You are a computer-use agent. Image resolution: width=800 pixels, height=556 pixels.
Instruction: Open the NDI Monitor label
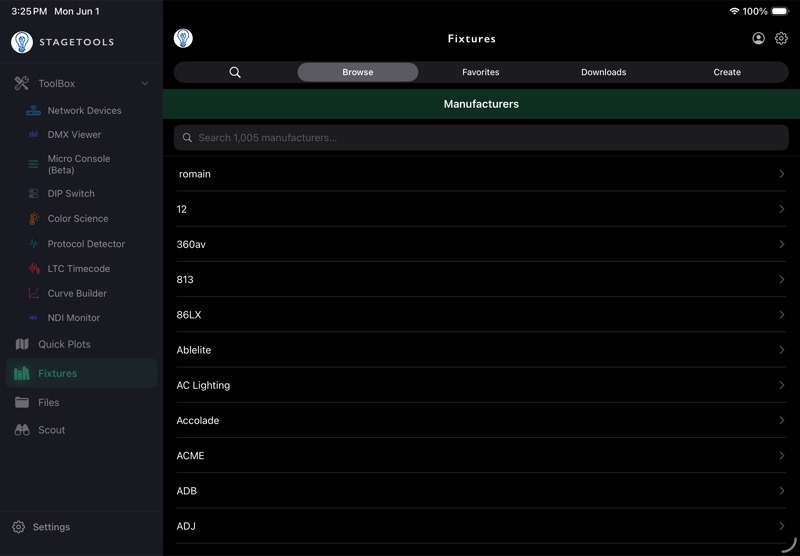[73, 318]
